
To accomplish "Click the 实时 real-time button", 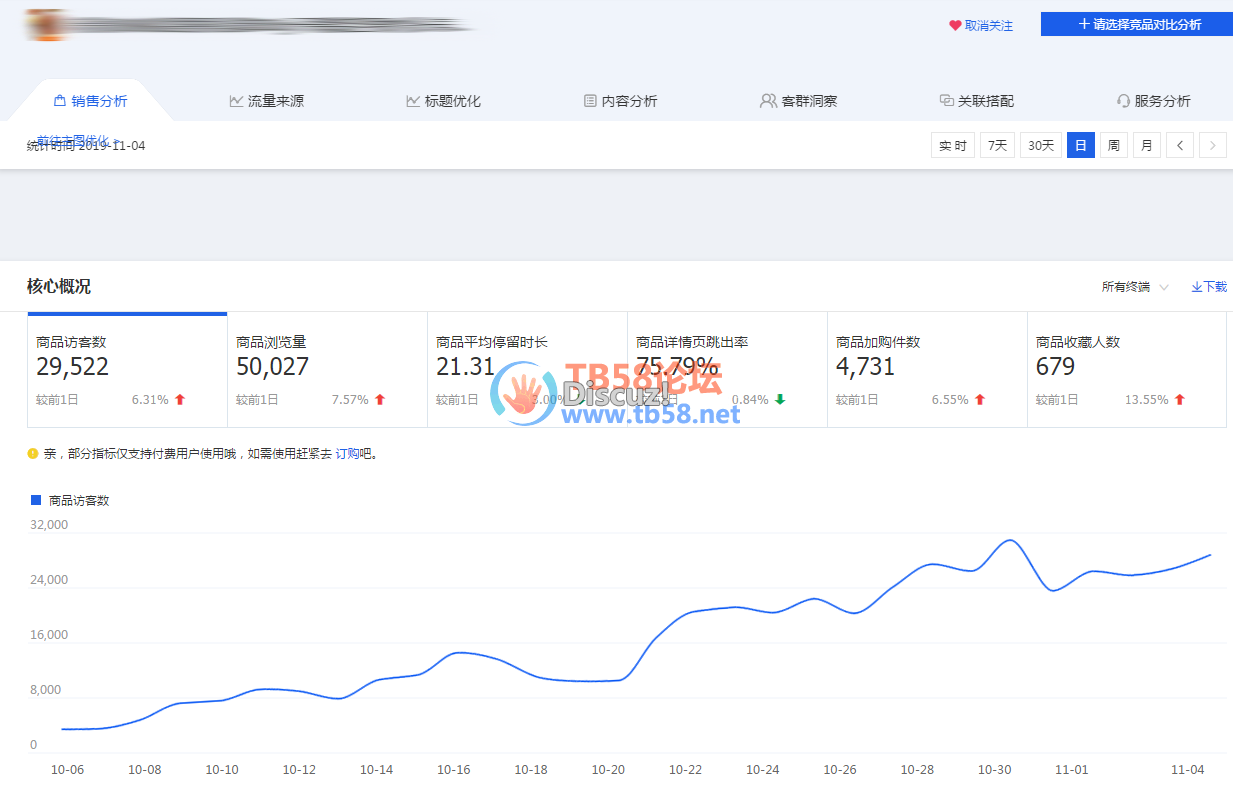I will pos(952,146).
